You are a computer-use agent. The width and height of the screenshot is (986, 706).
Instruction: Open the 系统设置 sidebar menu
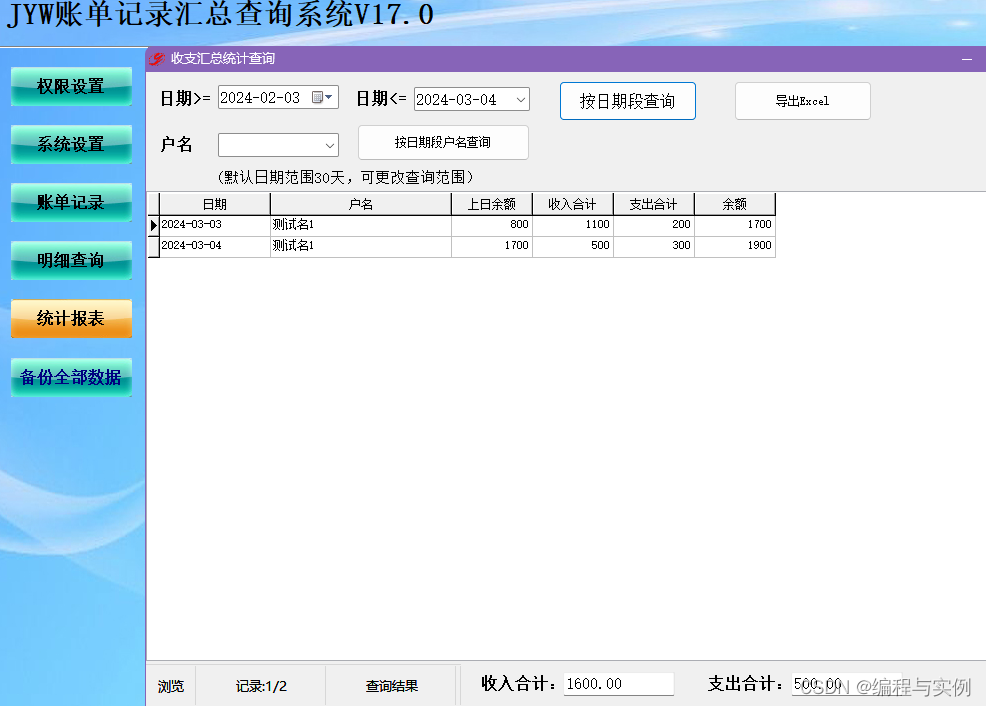71,144
